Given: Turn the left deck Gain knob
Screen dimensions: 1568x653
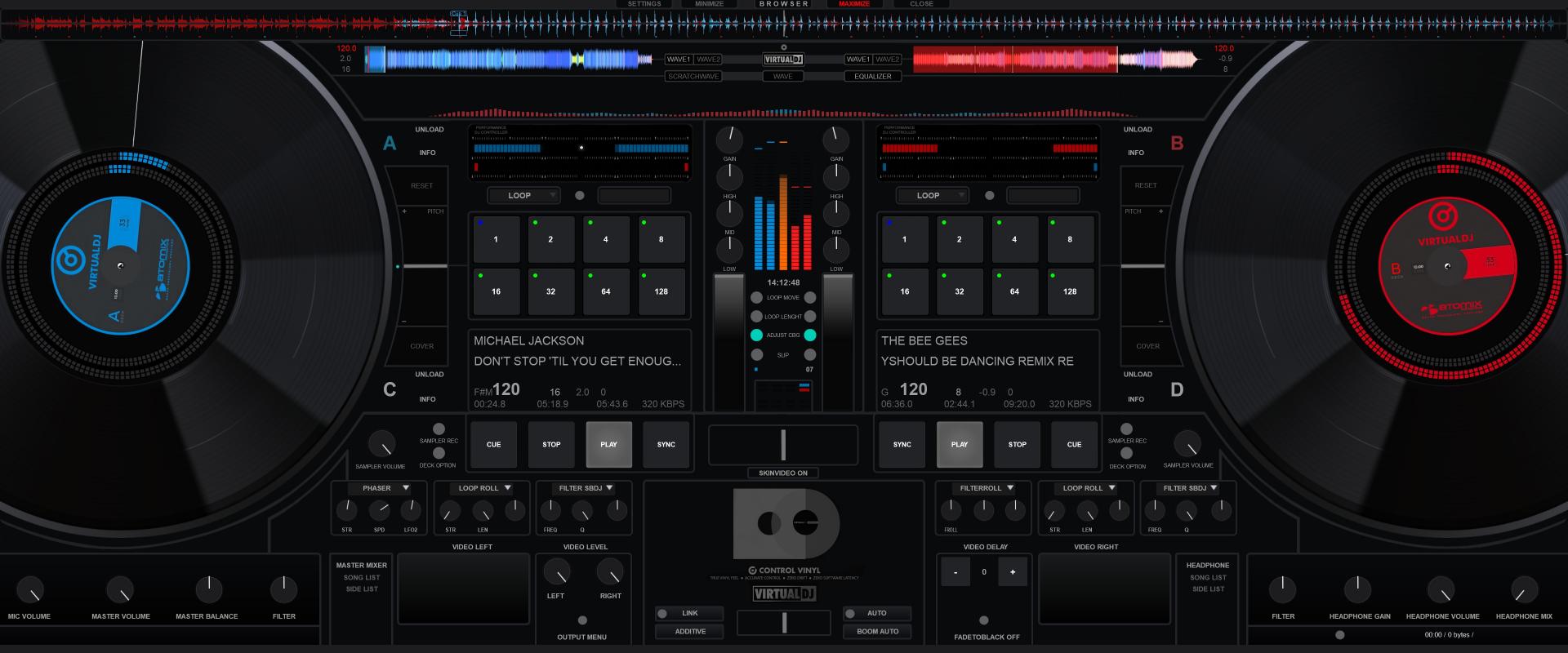Looking at the screenshot, I should [x=729, y=139].
